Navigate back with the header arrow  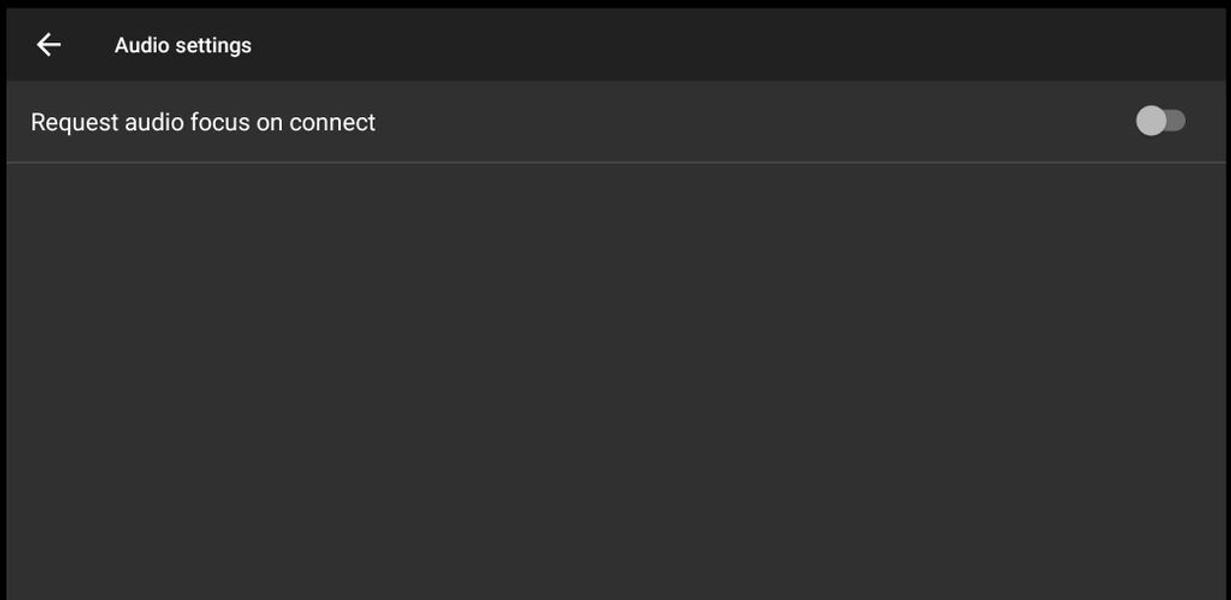pos(48,45)
